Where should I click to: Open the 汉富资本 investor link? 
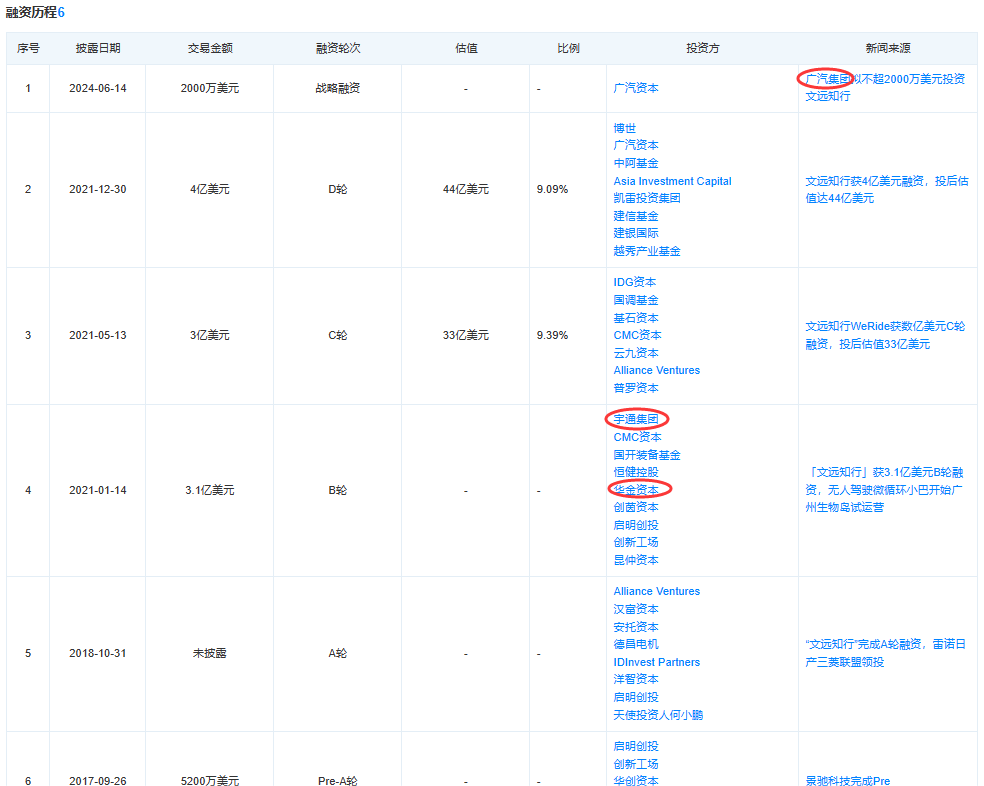(636, 609)
